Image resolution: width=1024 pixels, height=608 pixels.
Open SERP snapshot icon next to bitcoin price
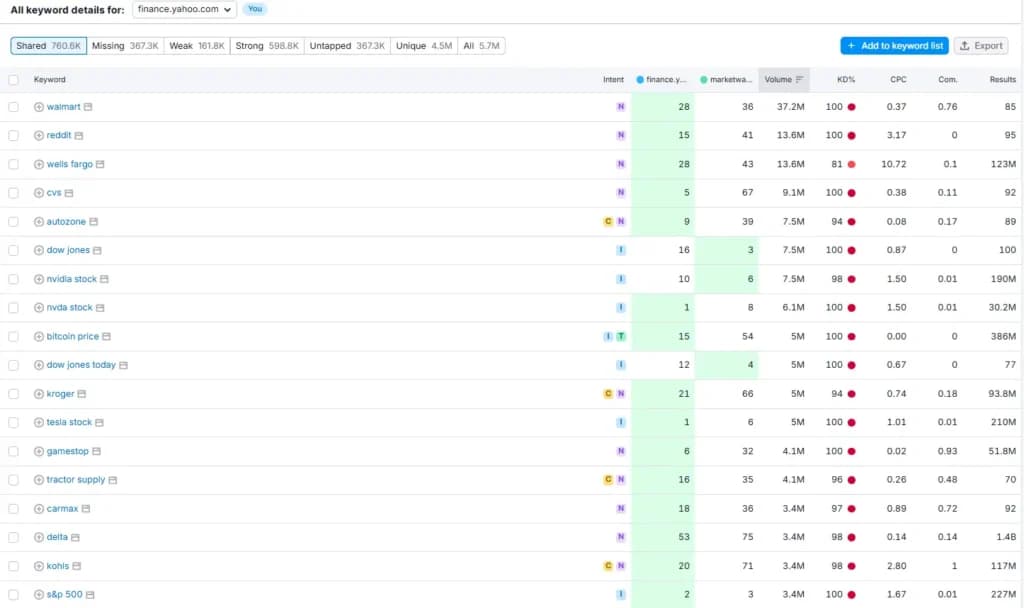106,336
